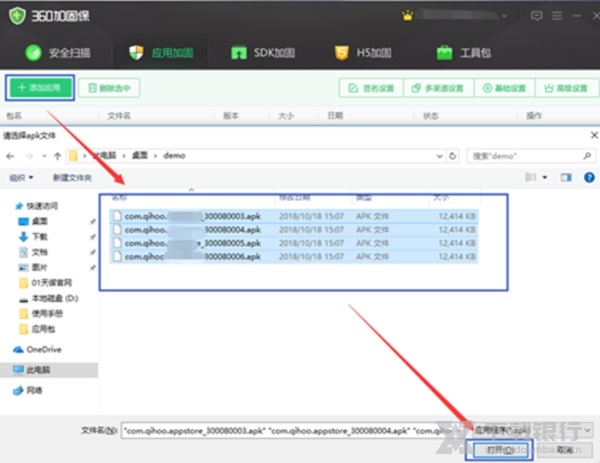Select 图片 in the sidebar
The height and width of the screenshot is (463, 600).
tap(33, 267)
